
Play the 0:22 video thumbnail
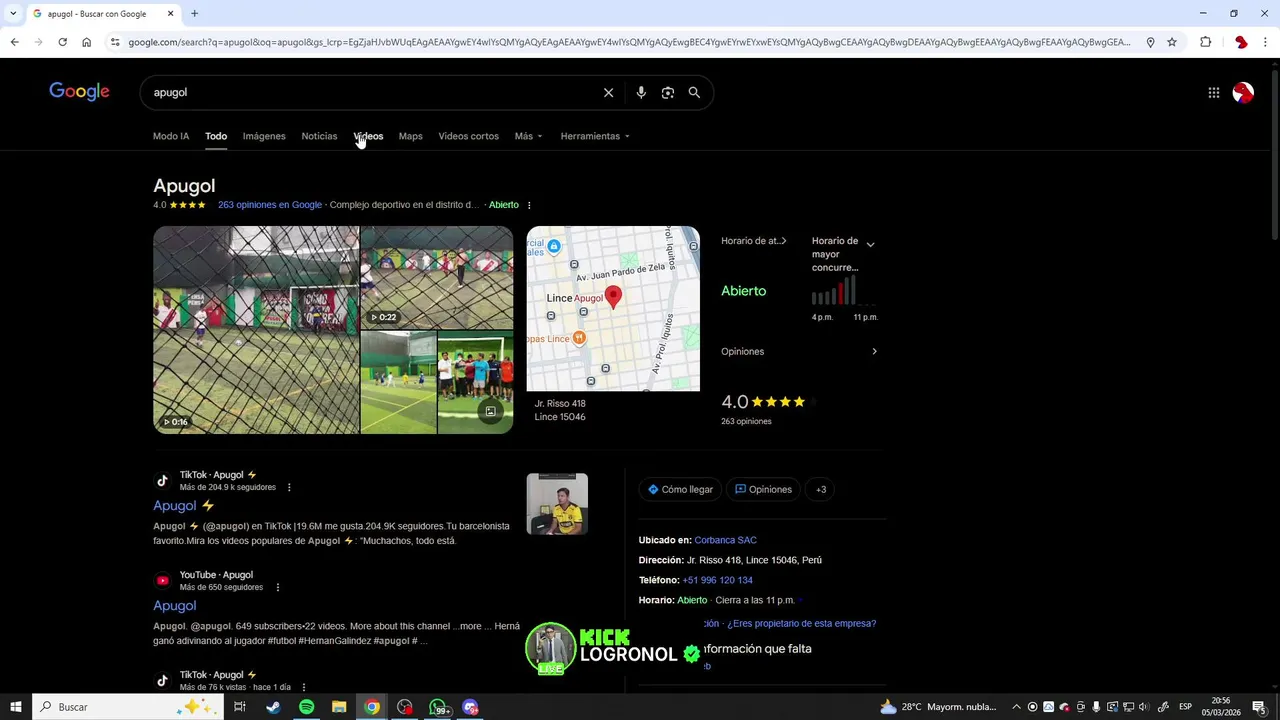click(437, 277)
